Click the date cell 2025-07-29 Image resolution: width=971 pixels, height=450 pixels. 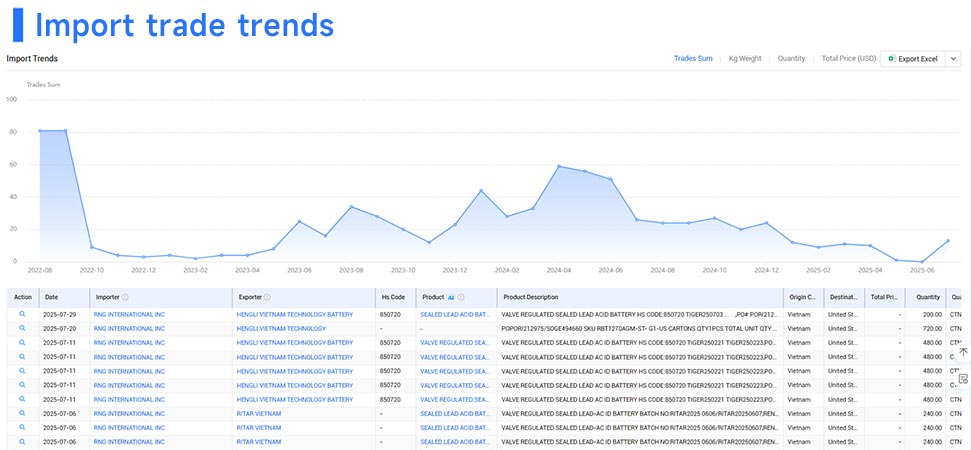click(x=59, y=314)
